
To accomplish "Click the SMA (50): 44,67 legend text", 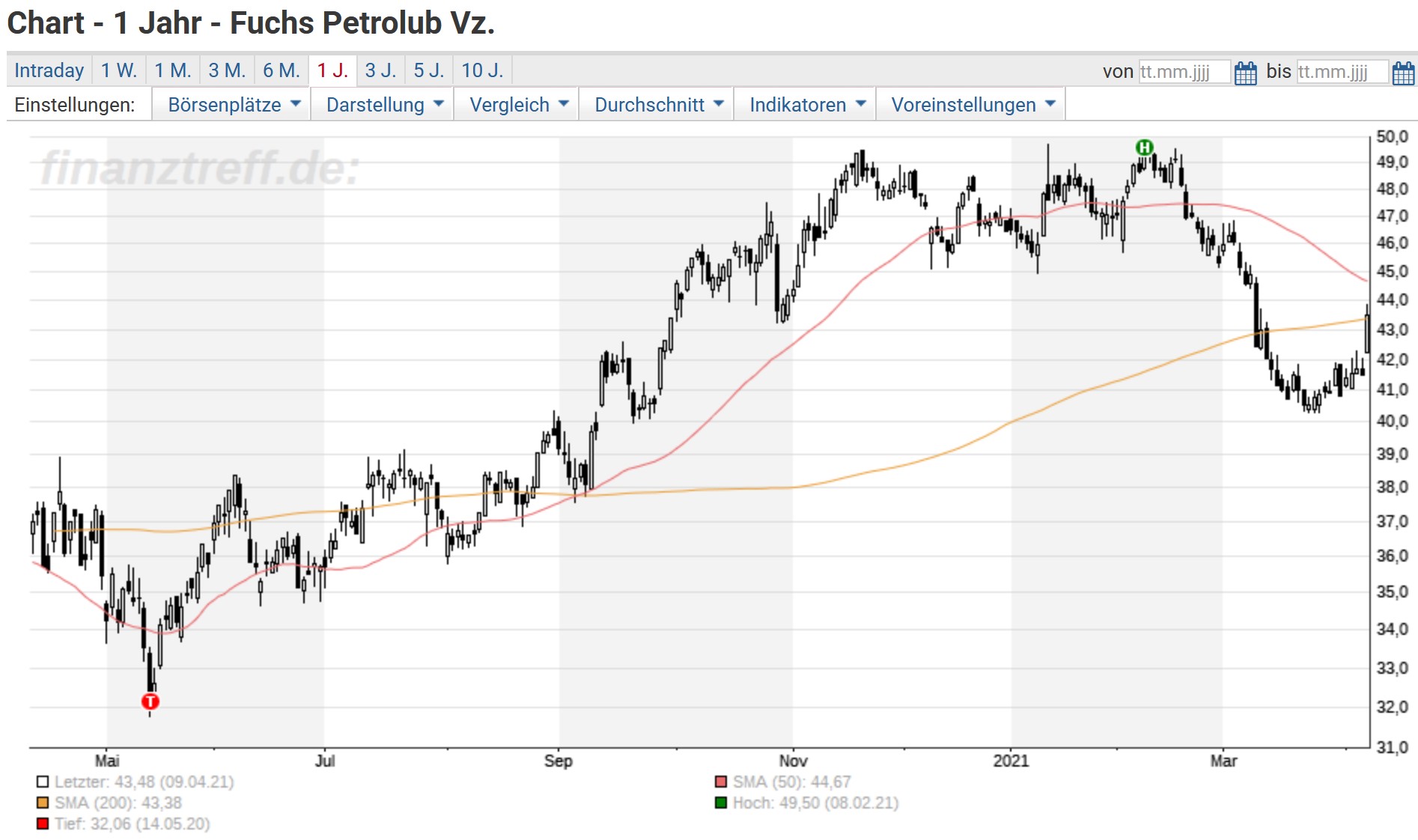I will click(792, 782).
